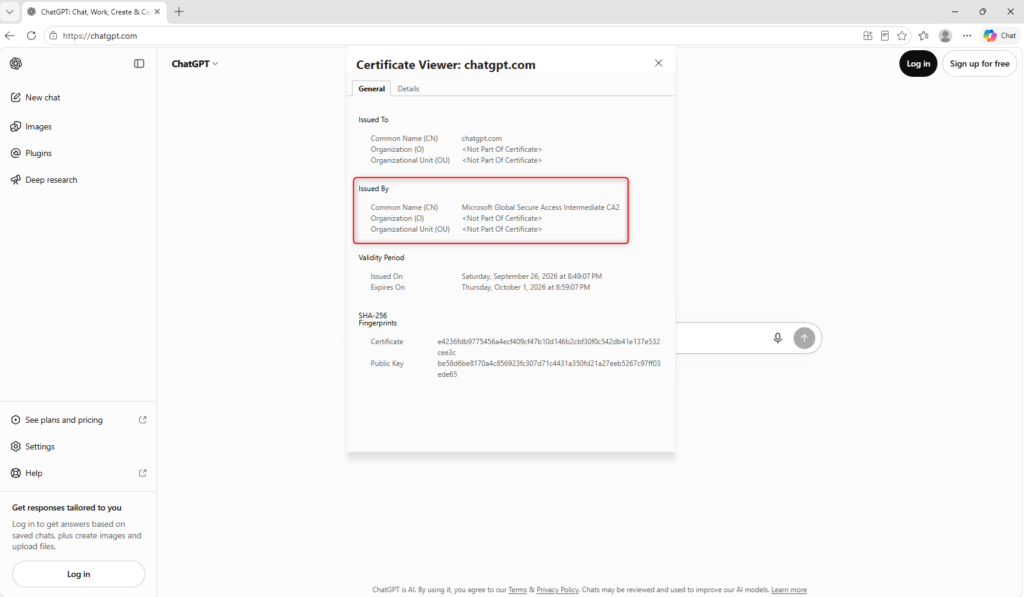Go back with the browser back arrow
The width and height of the screenshot is (1024, 597).
coord(10,35)
